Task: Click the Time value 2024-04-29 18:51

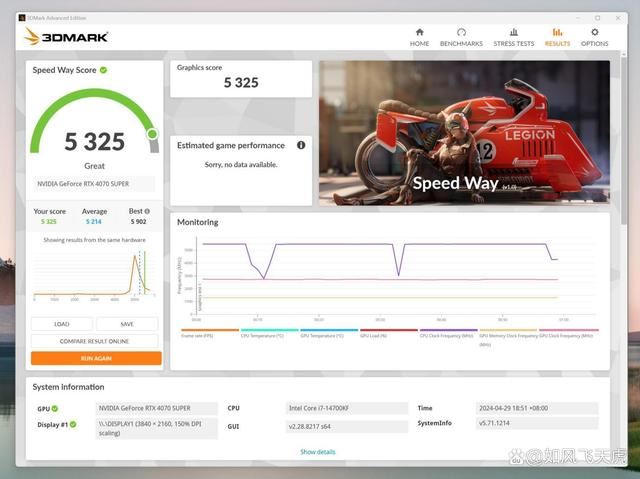Action: (x=537, y=408)
